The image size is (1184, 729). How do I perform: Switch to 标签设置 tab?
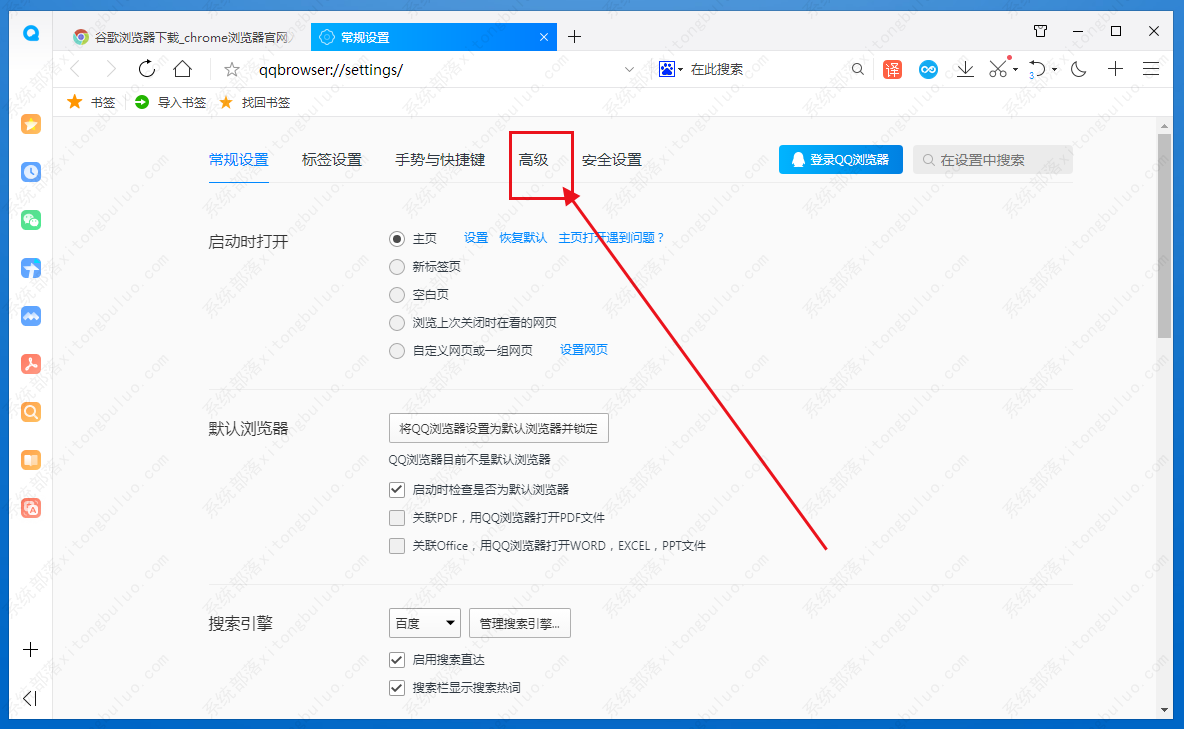(x=331, y=159)
